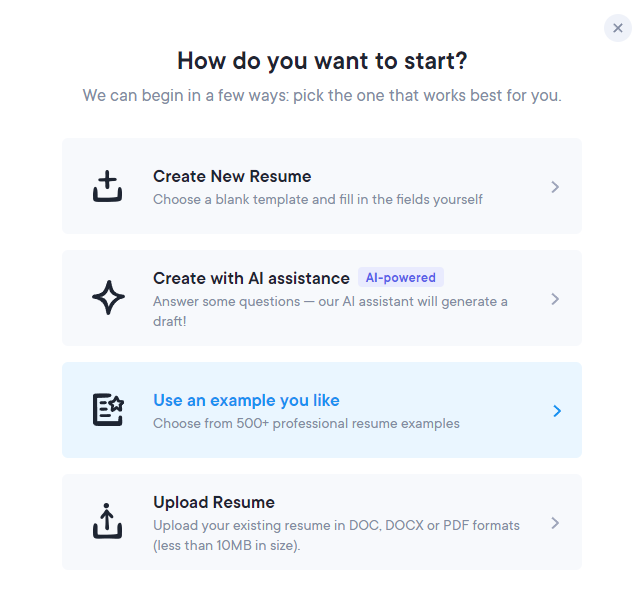Click the plus tray icon for new resume

click(x=107, y=186)
